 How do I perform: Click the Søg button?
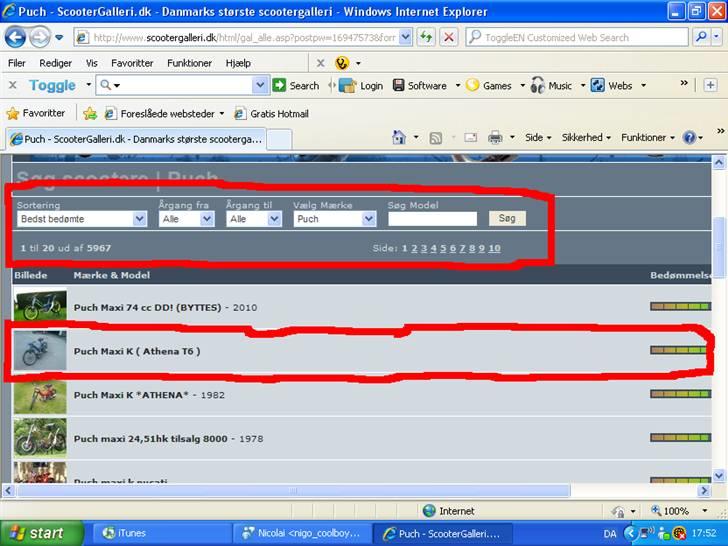click(507, 218)
